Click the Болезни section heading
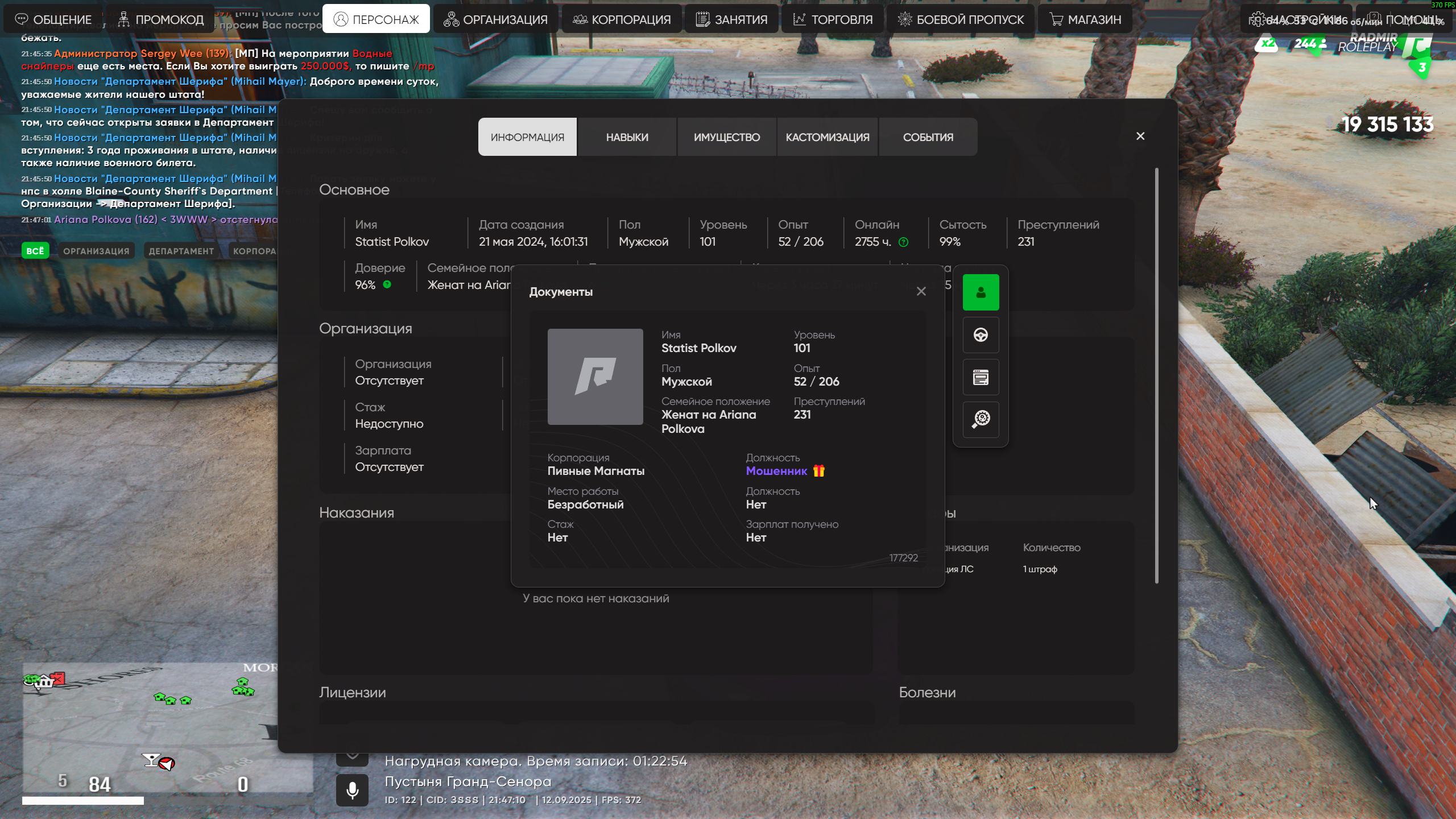This screenshot has height=819, width=1456. click(x=927, y=692)
